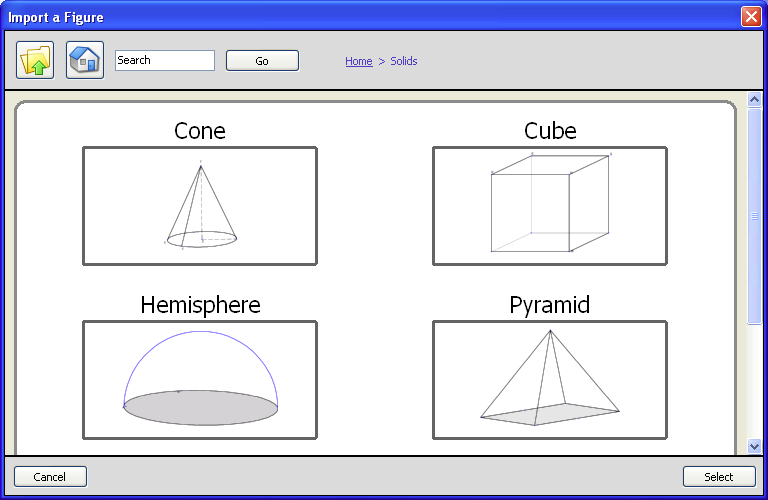Cancel the Import a Figure dialog
This screenshot has height=500, width=768.
[50, 476]
